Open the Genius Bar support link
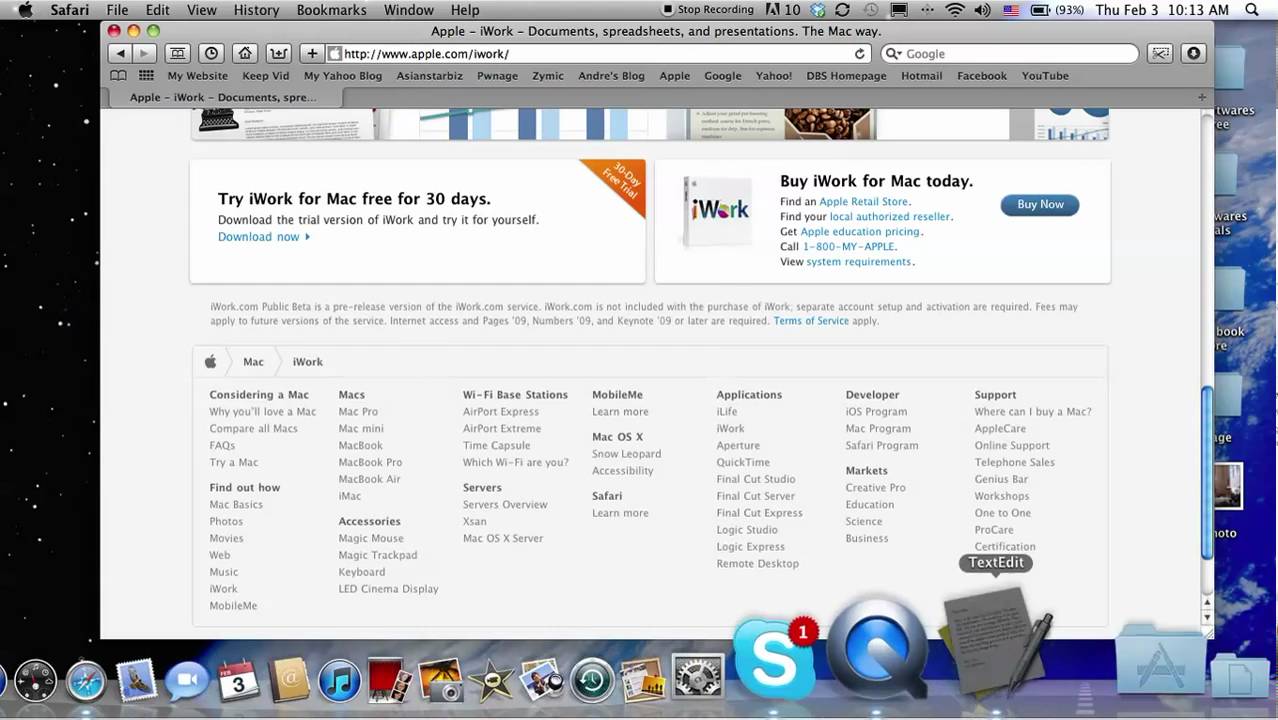 pos(1001,480)
